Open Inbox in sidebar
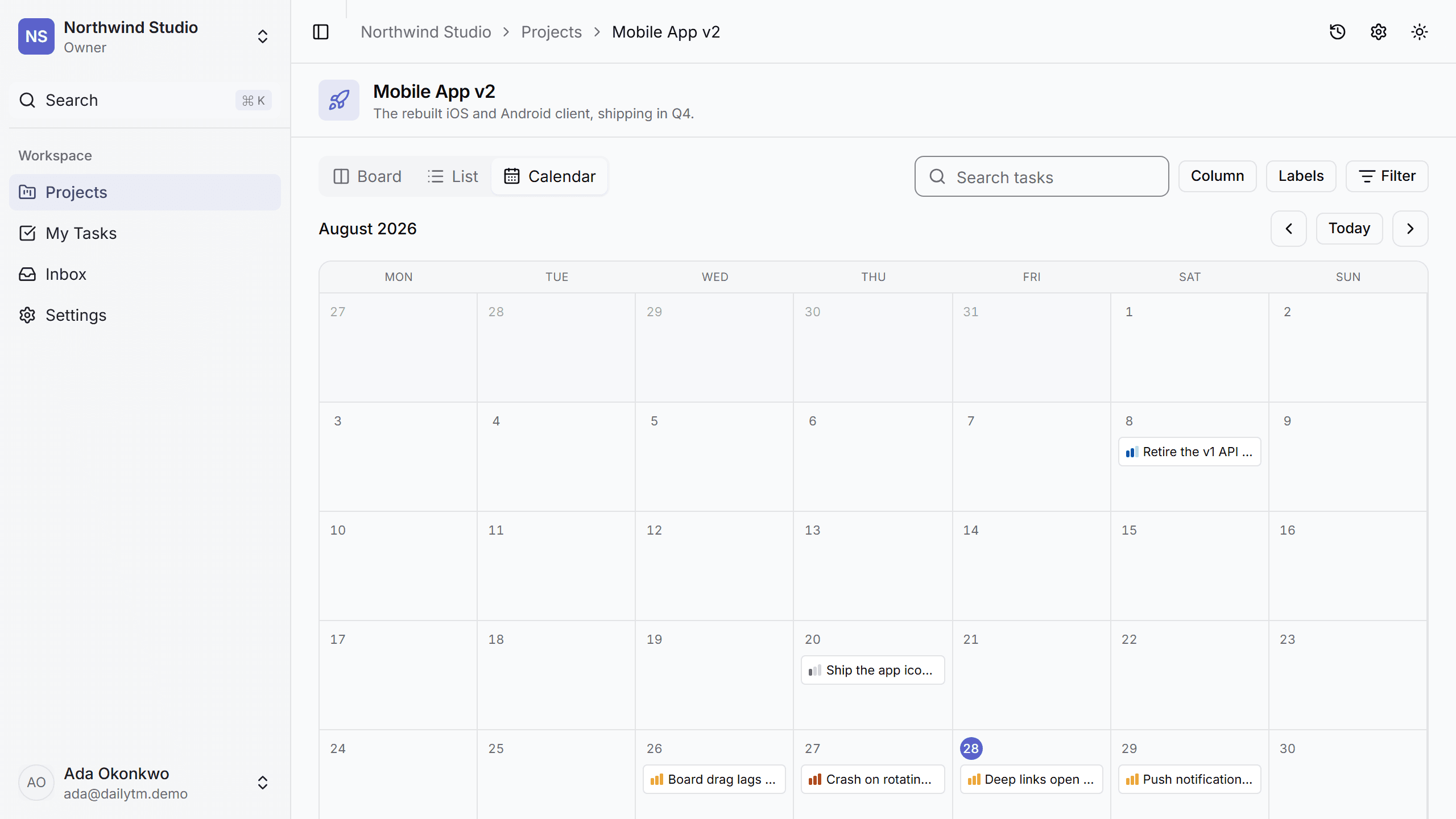The height and width of the screenshot is (819, 1456). 145,274
